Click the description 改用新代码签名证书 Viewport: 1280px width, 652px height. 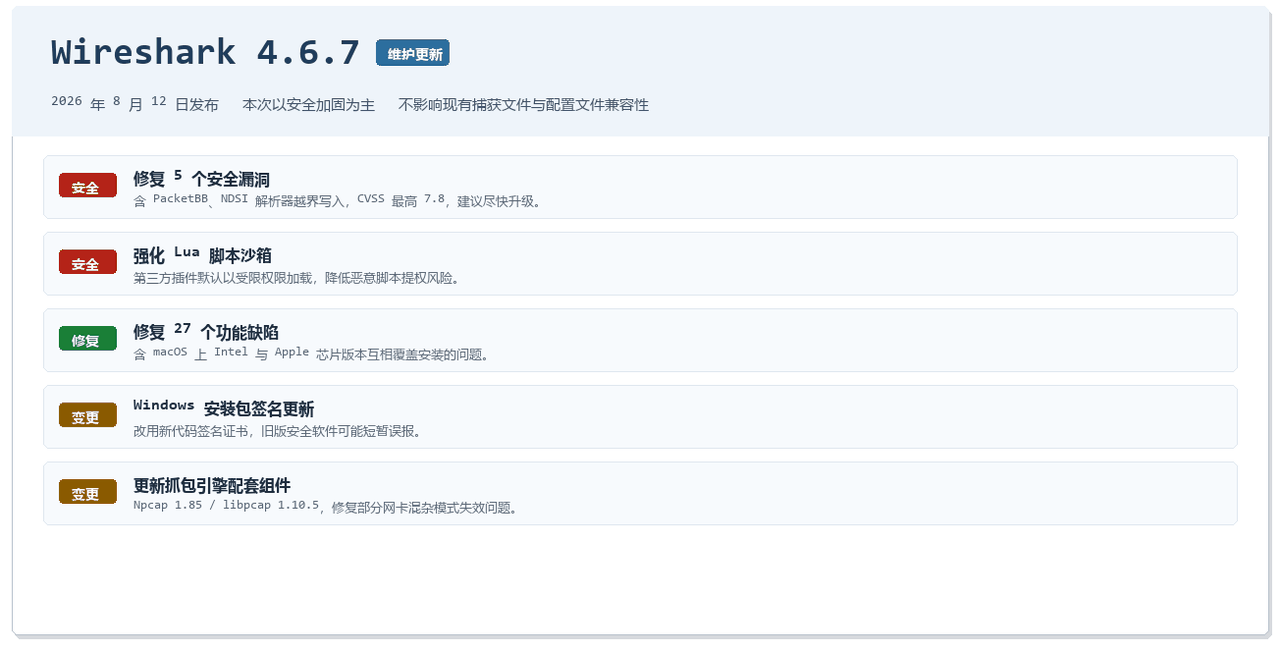point(279,431)
